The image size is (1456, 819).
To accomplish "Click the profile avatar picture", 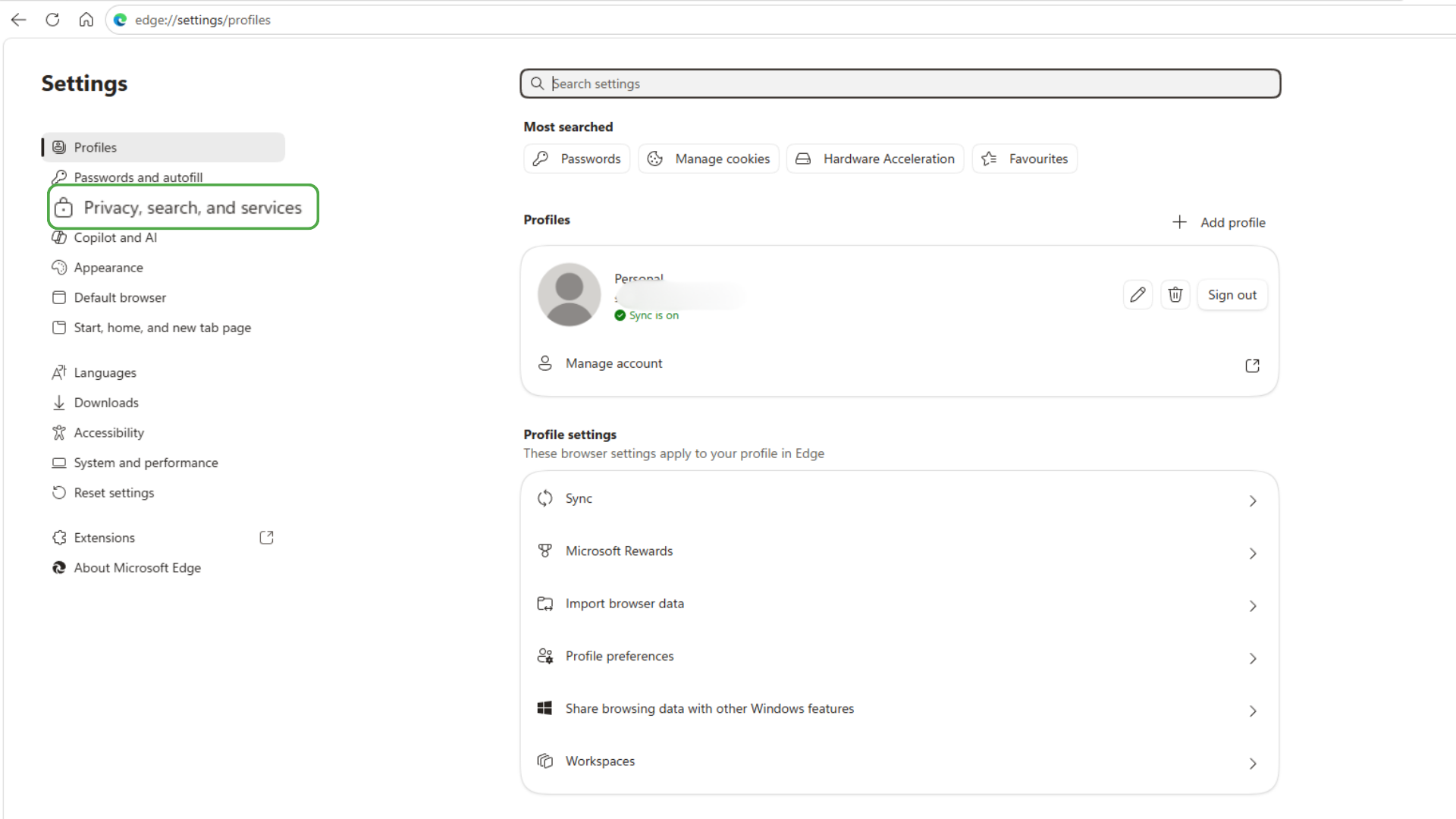I will (570, 295).
